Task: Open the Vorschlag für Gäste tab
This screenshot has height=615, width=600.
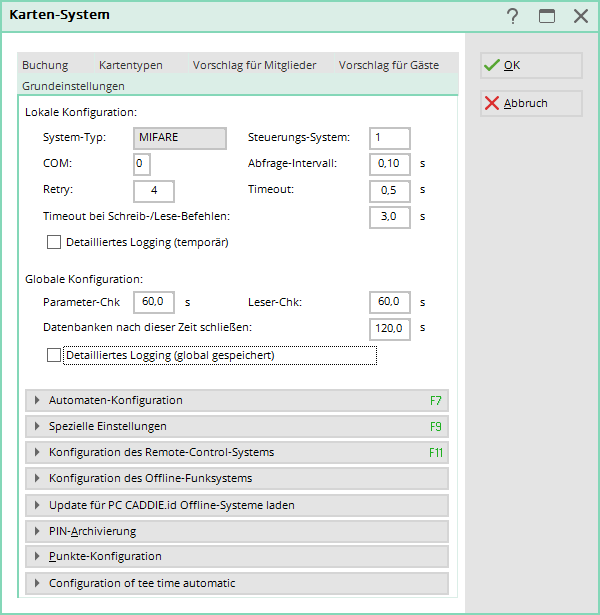Action: [x=388, y=65]
